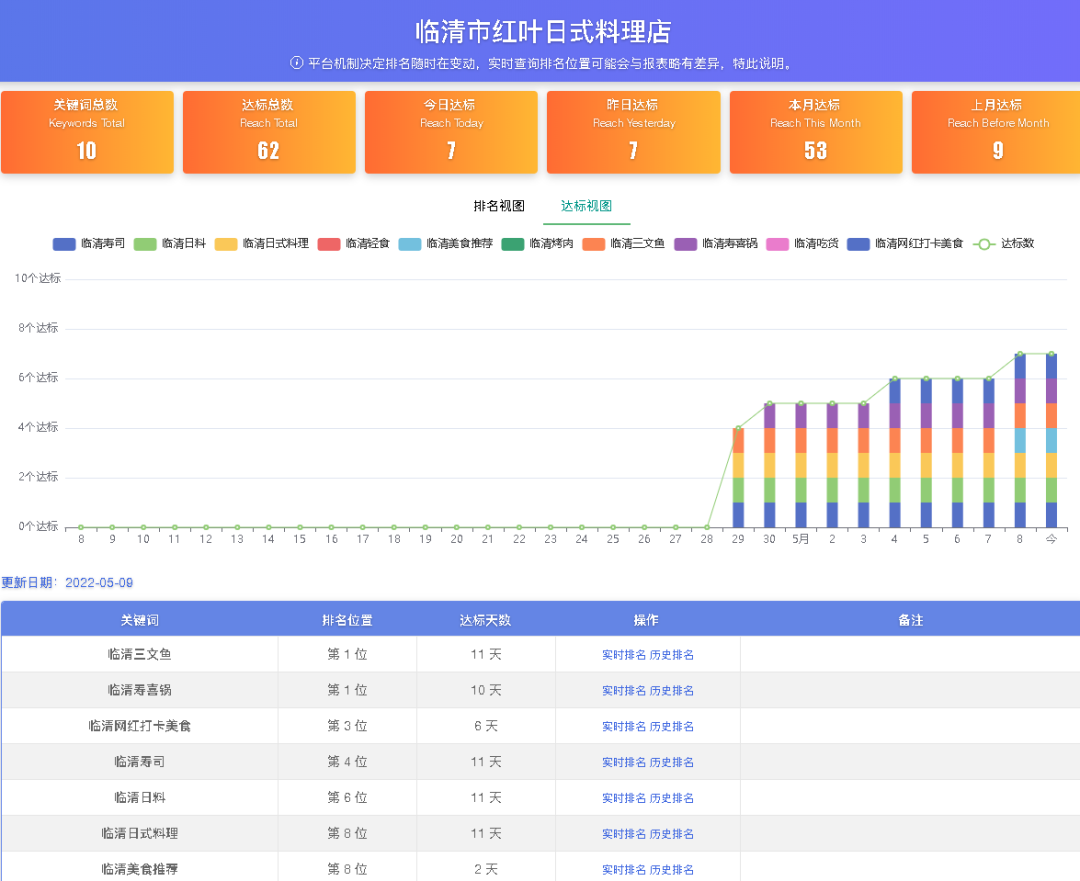Click the 关键词总数 stat card

tap(87, 132)
